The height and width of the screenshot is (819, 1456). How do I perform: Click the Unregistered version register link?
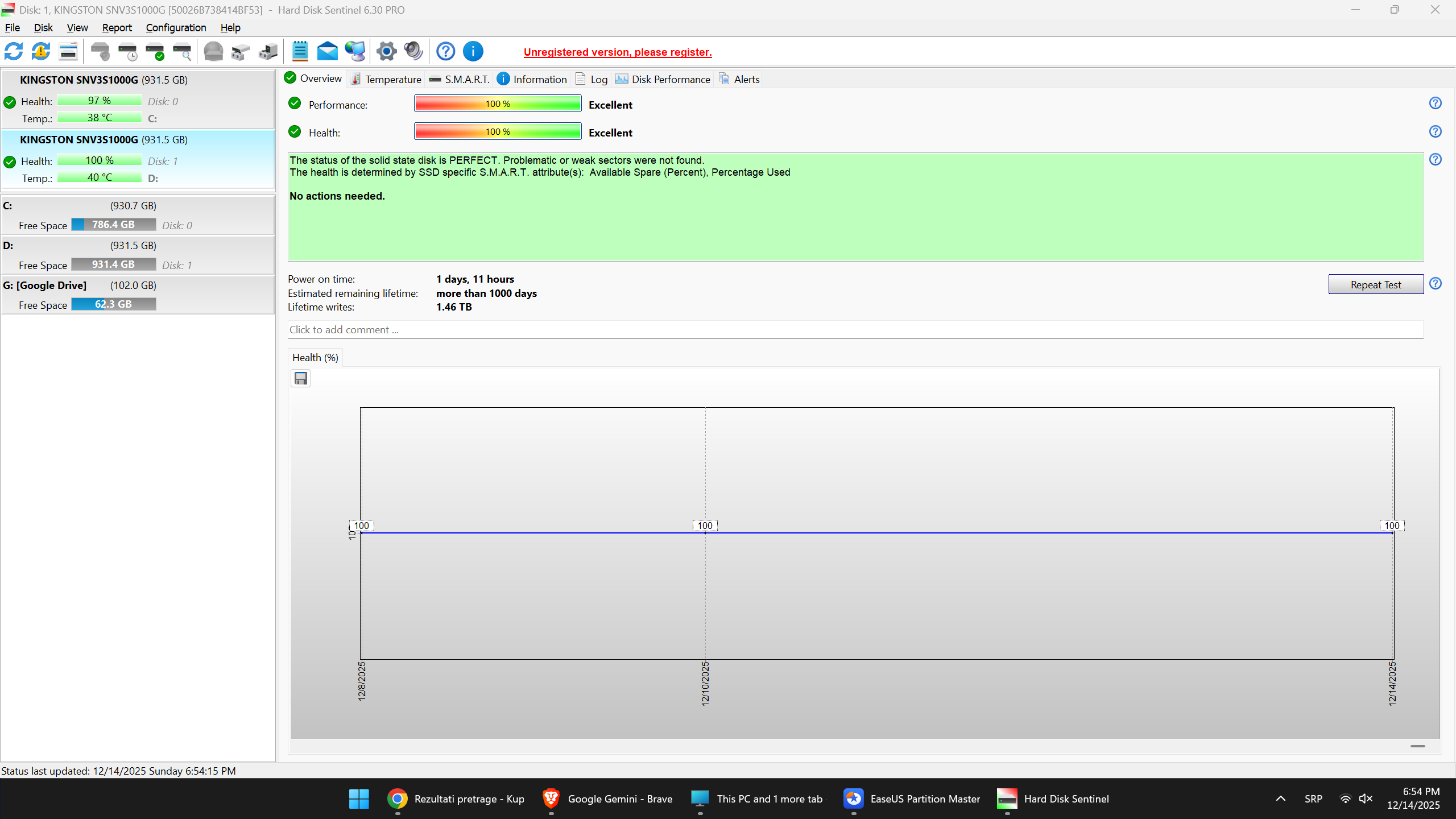(x=617, y=52)
